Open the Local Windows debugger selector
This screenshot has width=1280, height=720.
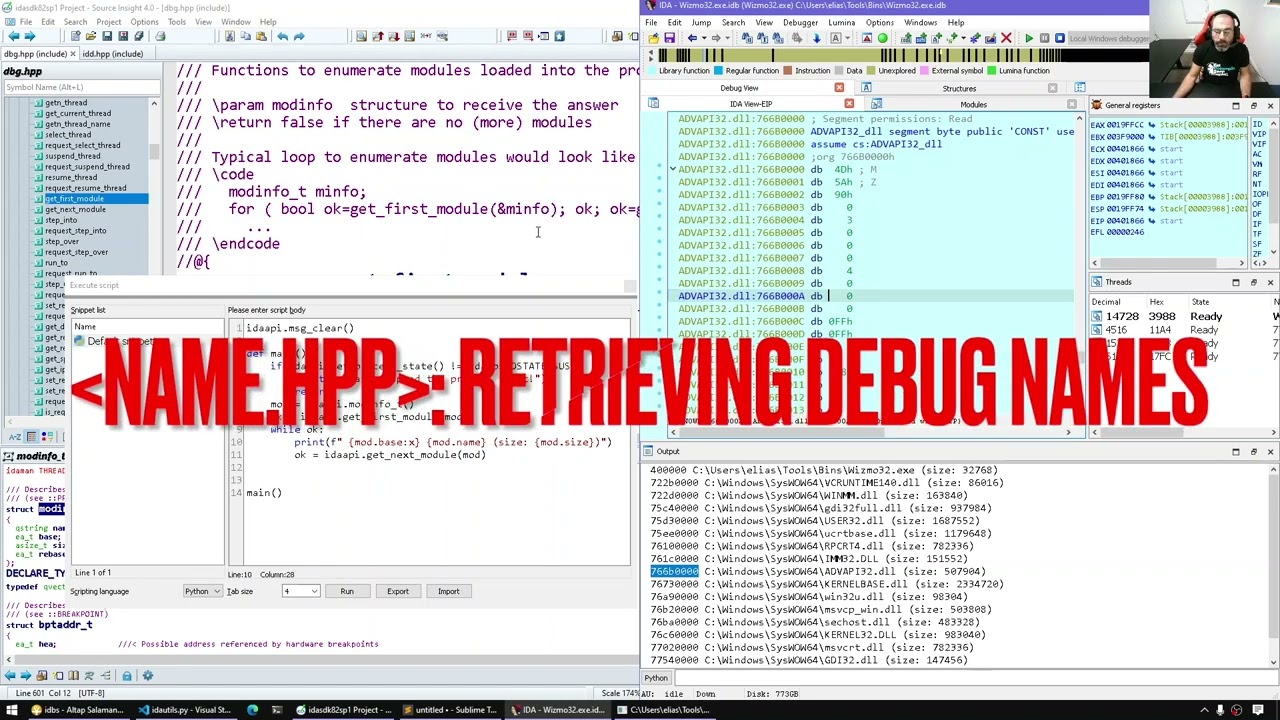pos(1108,38)
